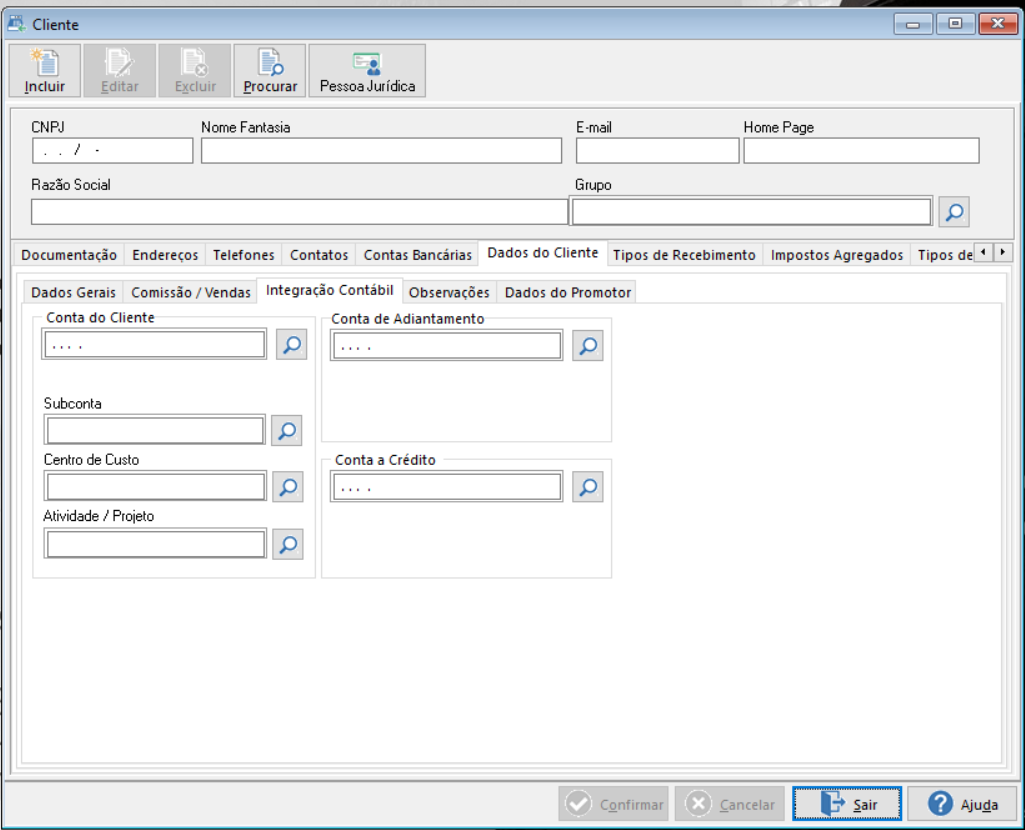The image size is (1025, 830).
Task: Open the Tipos de Recebimento tab
Action: [x=684, y=255]
